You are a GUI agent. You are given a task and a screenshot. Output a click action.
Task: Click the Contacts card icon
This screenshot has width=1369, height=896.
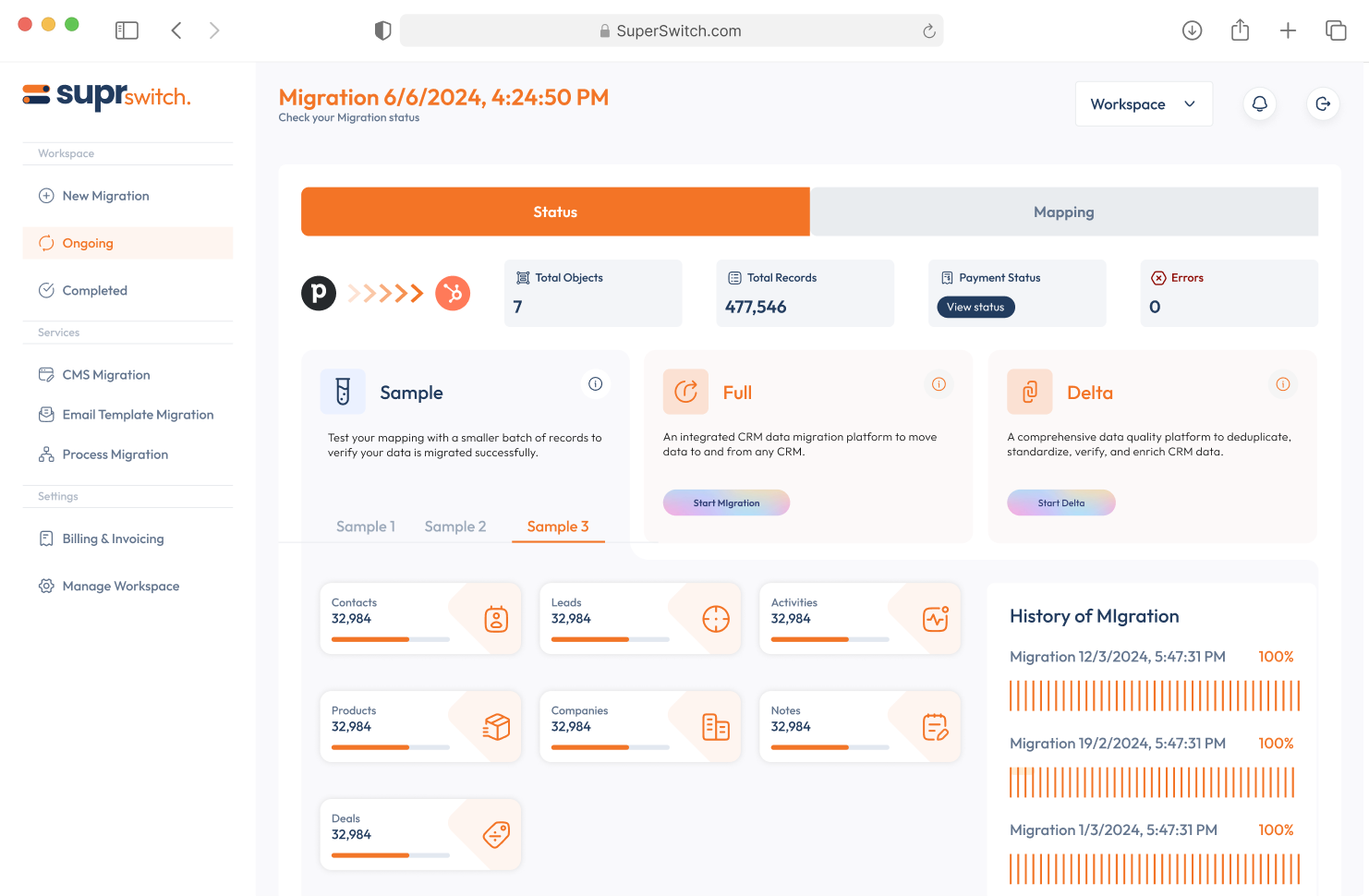[496, 619]
